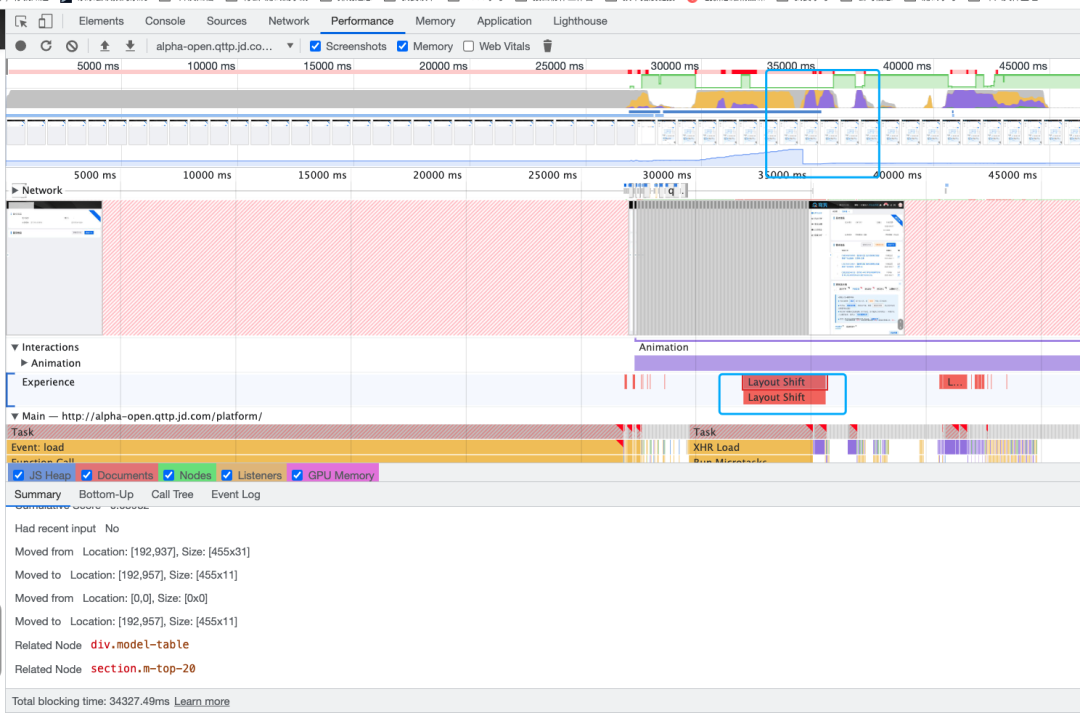Switch to the Console tab
The width and height of the screenshot is (1080, 713).
[x=165, y=21]
